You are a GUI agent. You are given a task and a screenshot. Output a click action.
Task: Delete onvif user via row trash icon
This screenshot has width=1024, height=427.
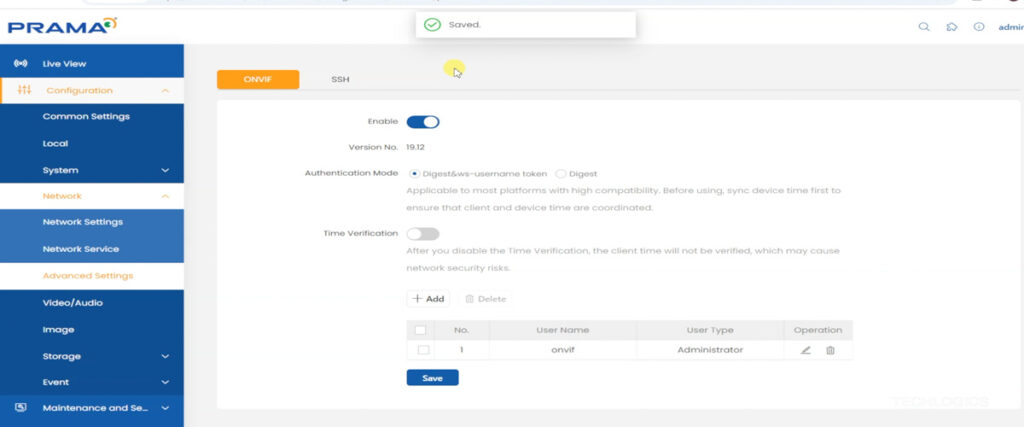point(830,350)
